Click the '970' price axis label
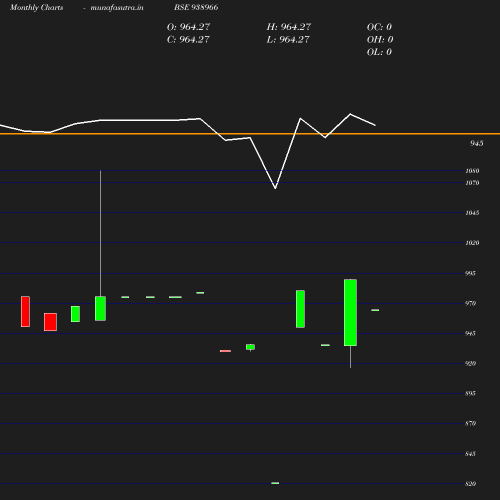 pyautogui.click(x=470, y=303)
